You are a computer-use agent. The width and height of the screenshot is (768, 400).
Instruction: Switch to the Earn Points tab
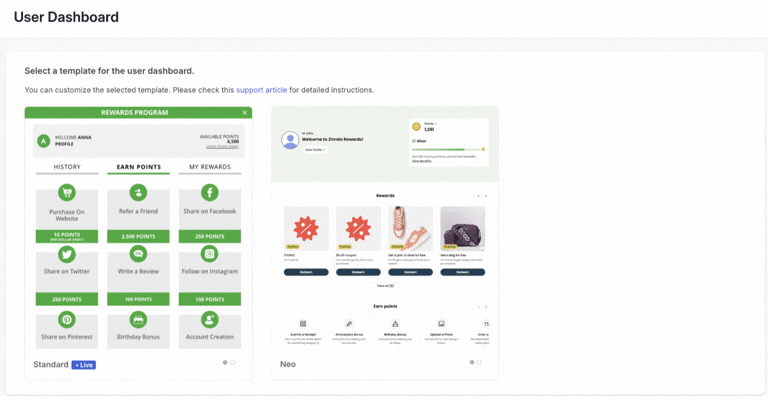click(x=139, y=167)
